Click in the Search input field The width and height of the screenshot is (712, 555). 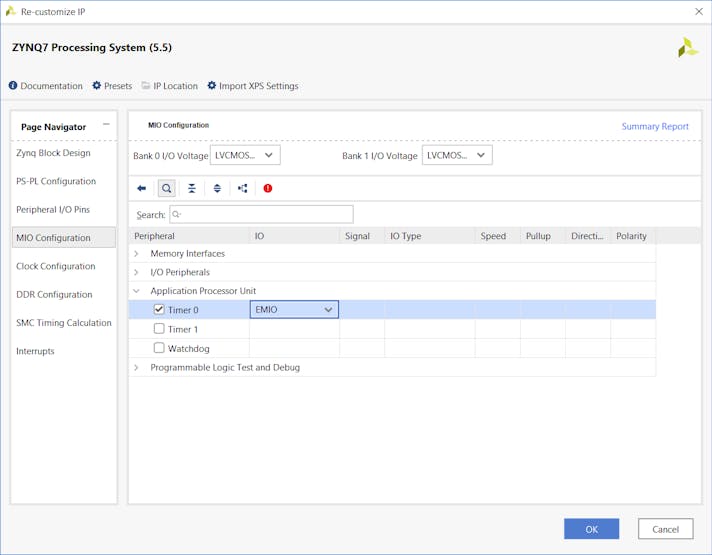point(262,214)
